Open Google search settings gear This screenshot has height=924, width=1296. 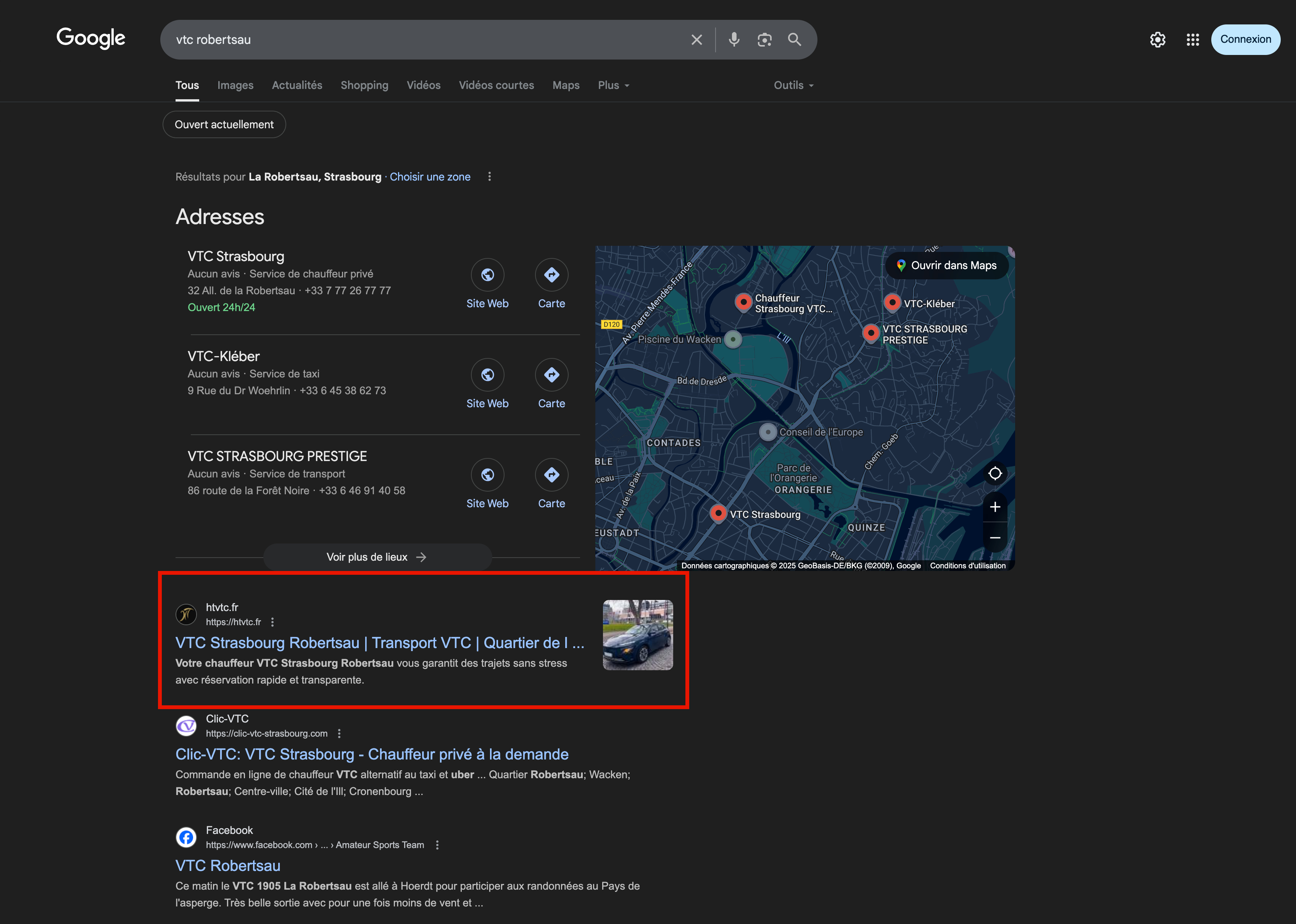1157,39
